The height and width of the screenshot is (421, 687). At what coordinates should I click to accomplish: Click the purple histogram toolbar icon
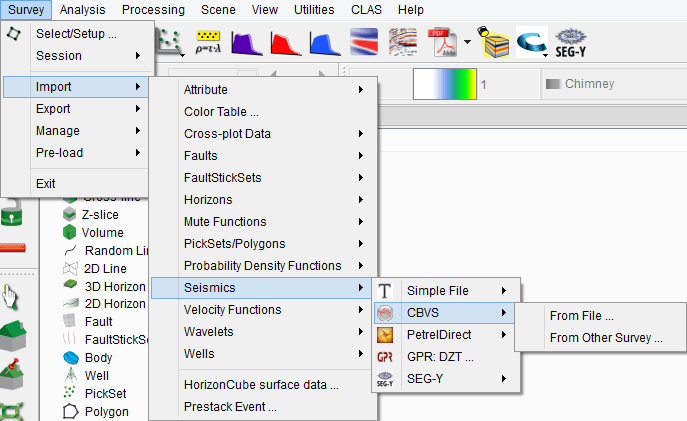point(246,42)
